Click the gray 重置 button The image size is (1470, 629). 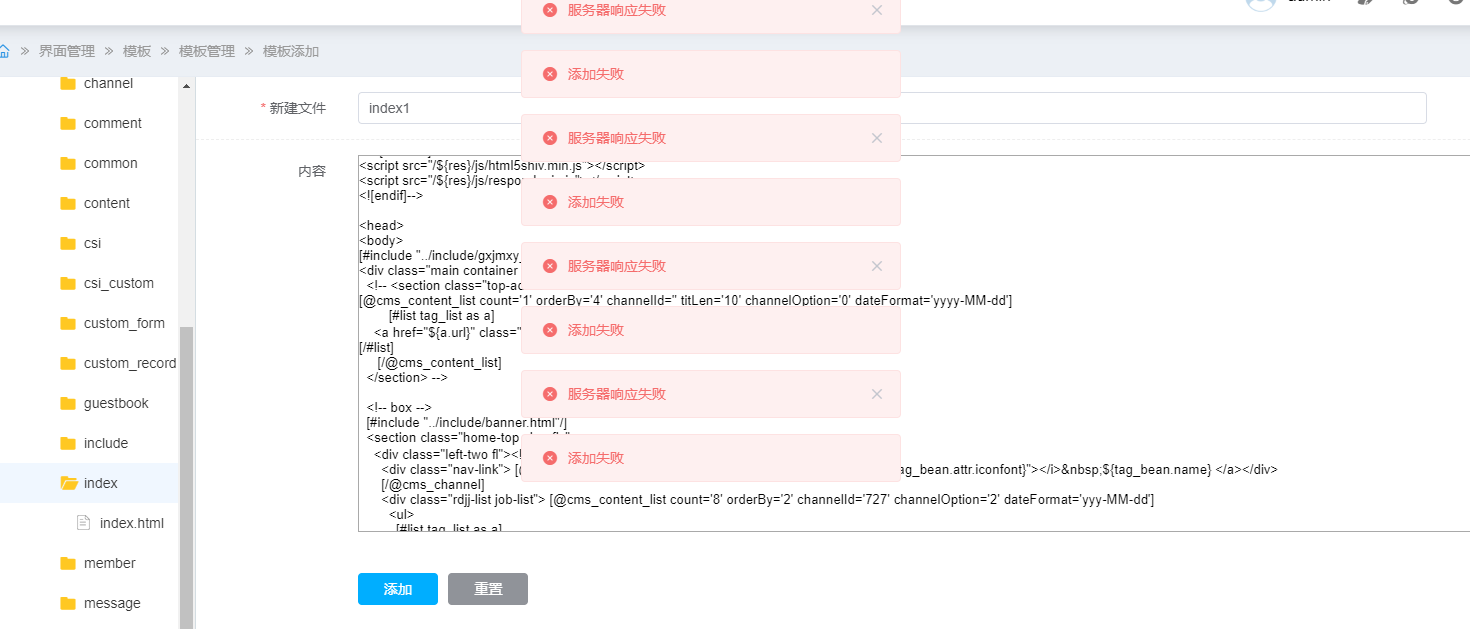[488, 589]
